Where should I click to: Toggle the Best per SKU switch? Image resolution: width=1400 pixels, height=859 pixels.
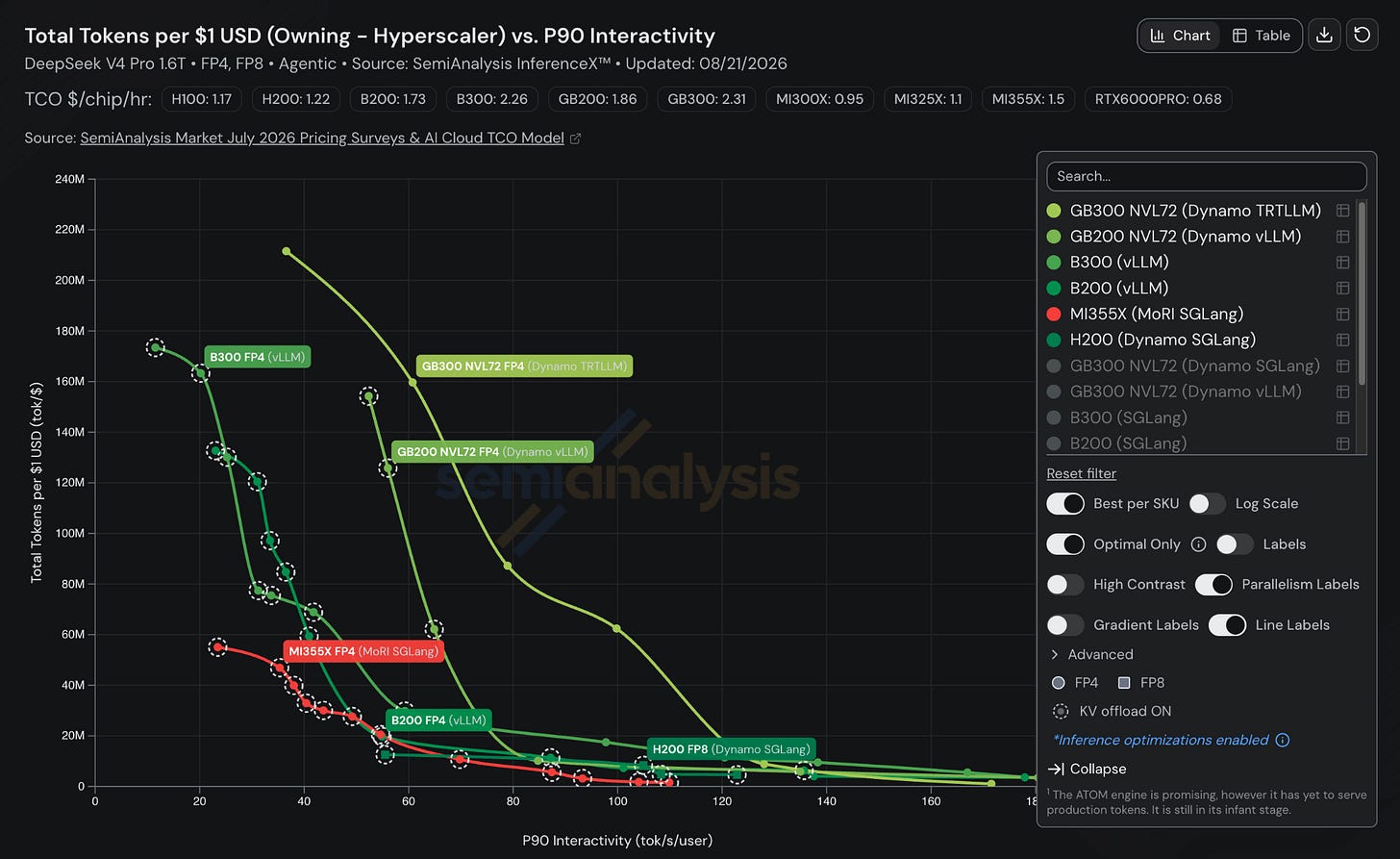(x=1065, y=504)
